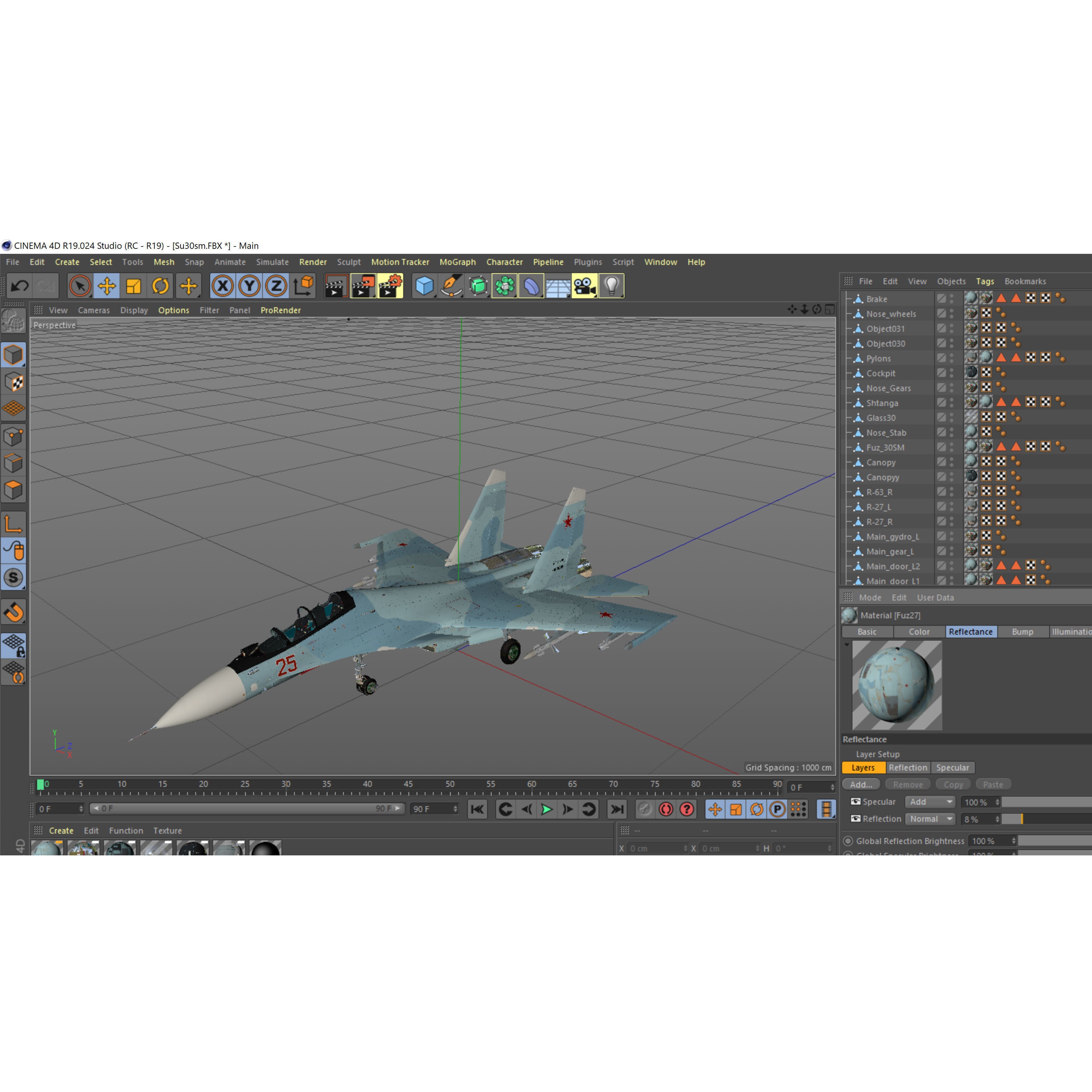
Task: Select the Rotate tool
Action: 161,286
